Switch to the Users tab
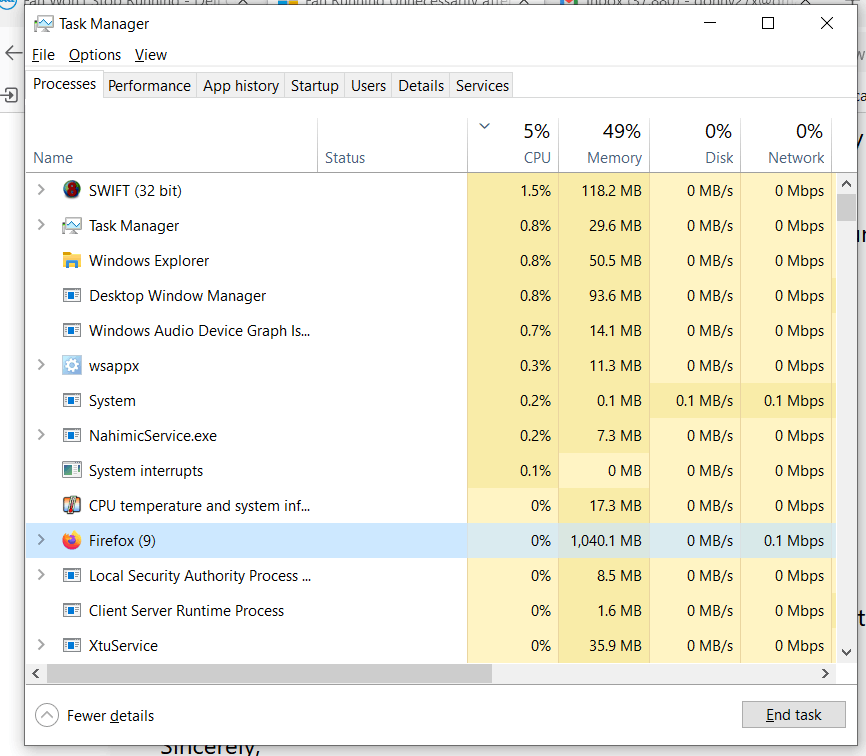This screenshot has height=756, width=866. tap(368, 86)
